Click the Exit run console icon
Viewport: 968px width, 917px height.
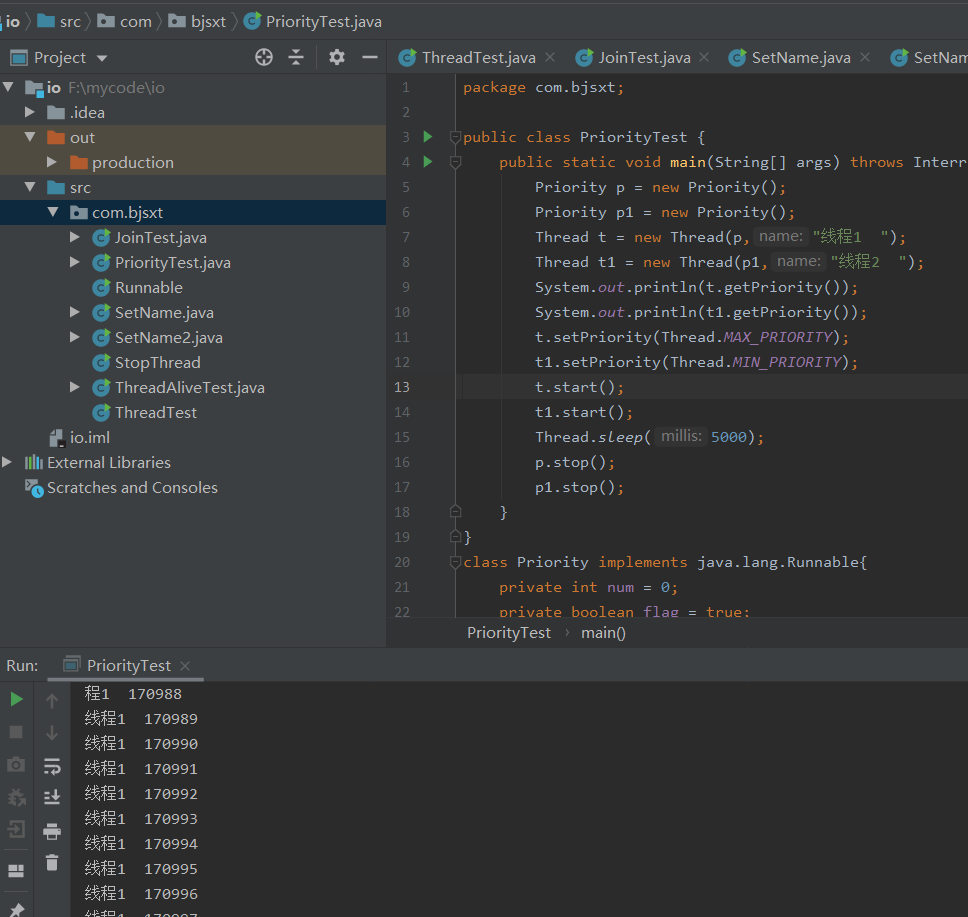coord(16,829)
